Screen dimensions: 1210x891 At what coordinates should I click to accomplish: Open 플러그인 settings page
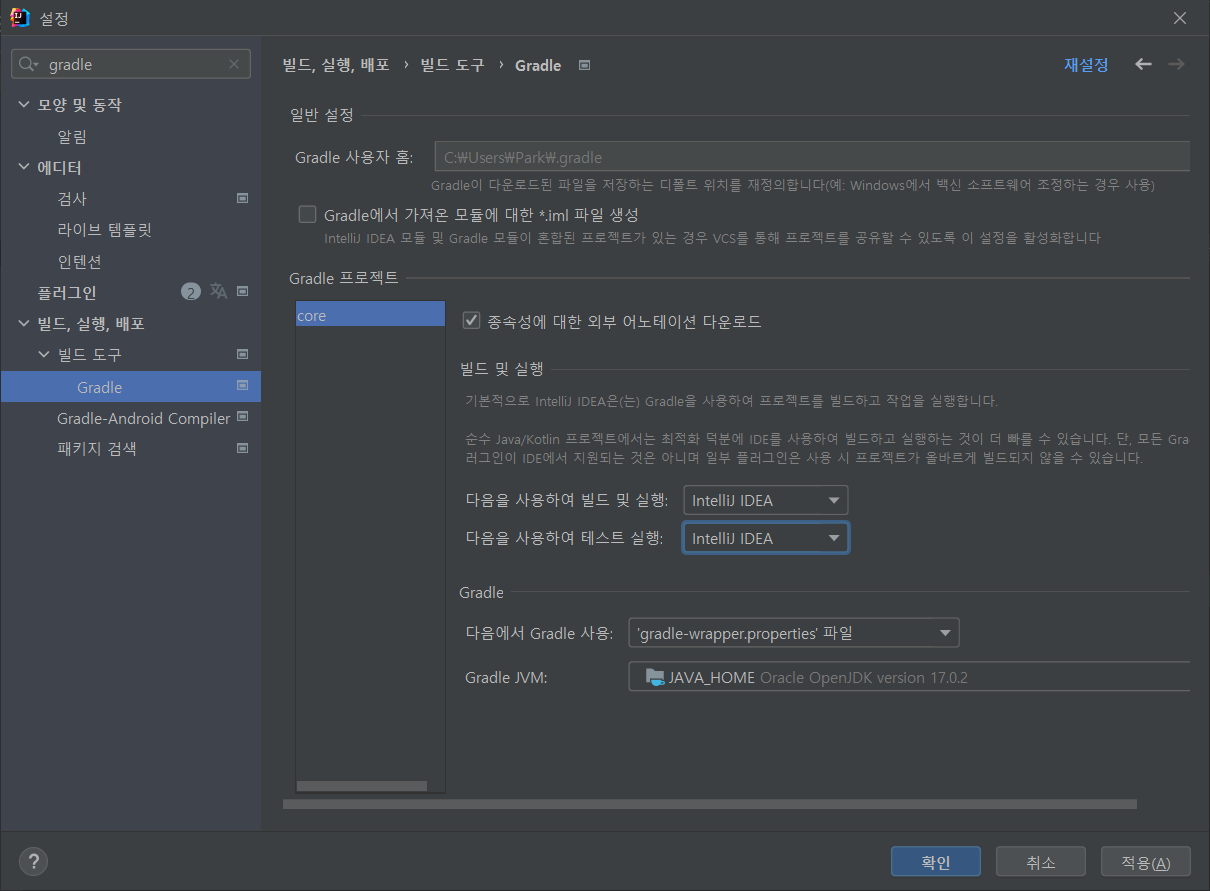click(x=67, y=292)
